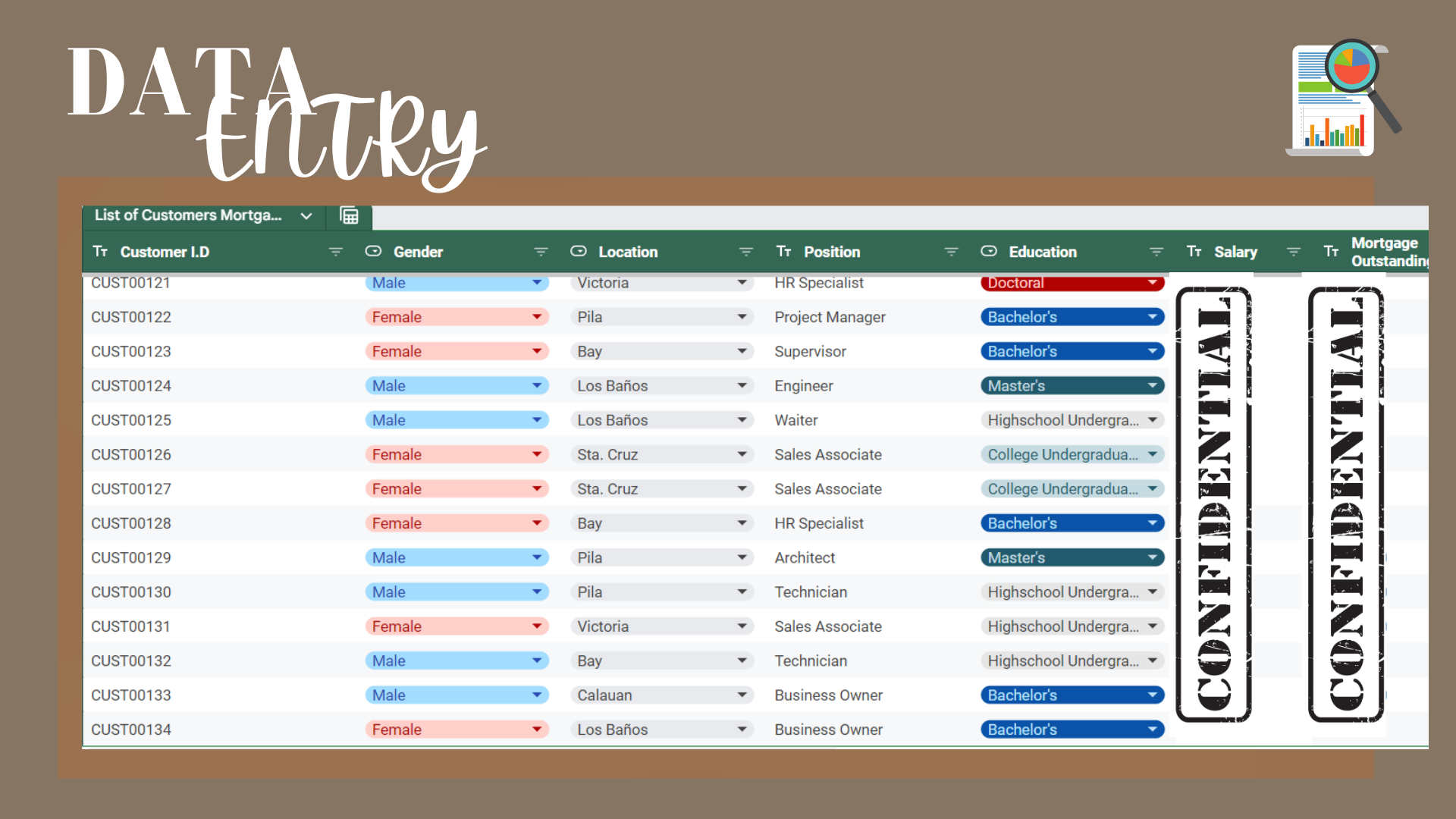The image size is (1456, 819).
Task: Select cell CUST00130 in Customer I.D column
Action: pyautogui.click(x=131, y=592)
